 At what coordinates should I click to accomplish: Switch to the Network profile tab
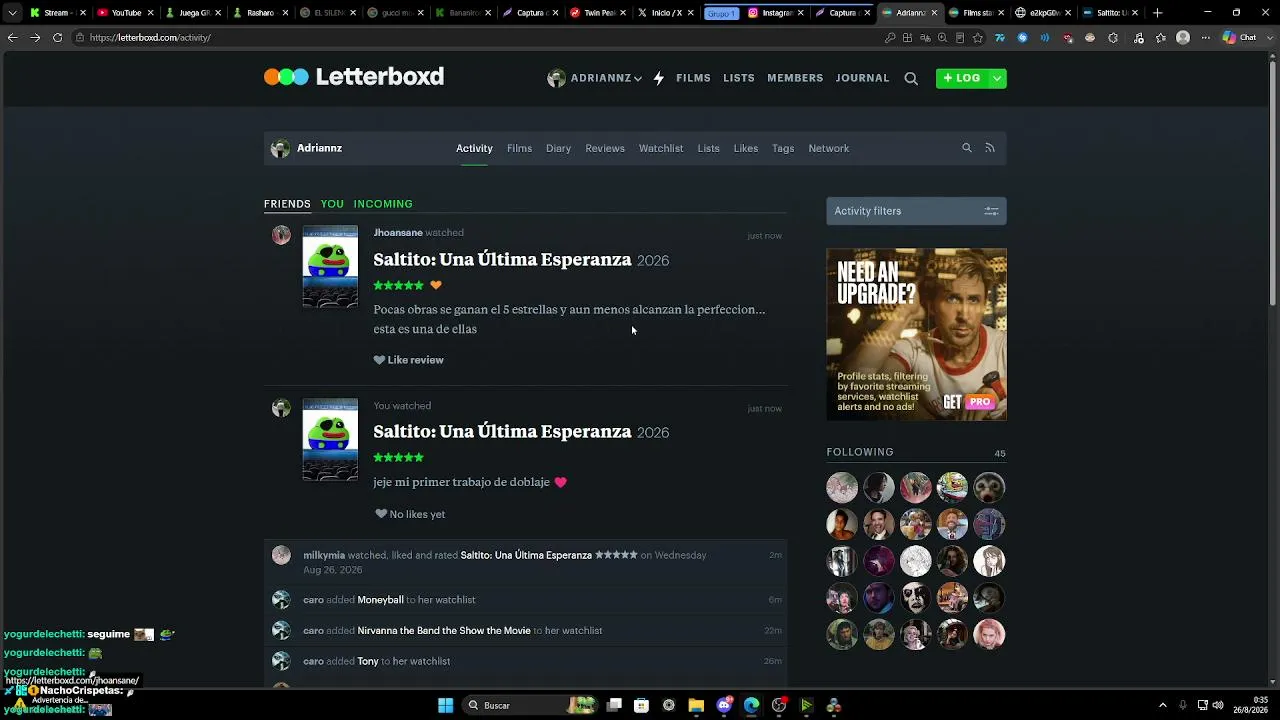[829, 148]
